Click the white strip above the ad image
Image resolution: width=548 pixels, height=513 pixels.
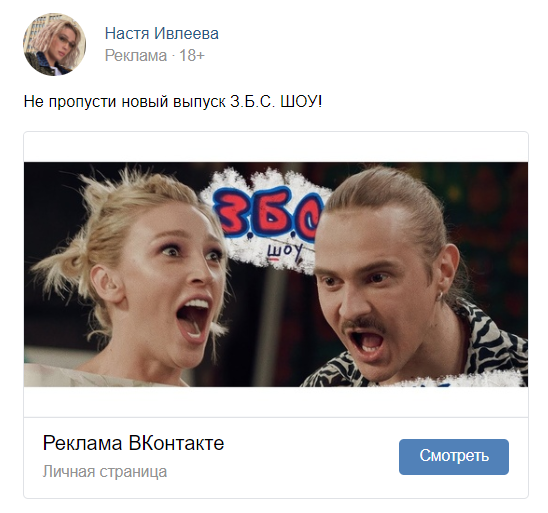coord(276,147)
